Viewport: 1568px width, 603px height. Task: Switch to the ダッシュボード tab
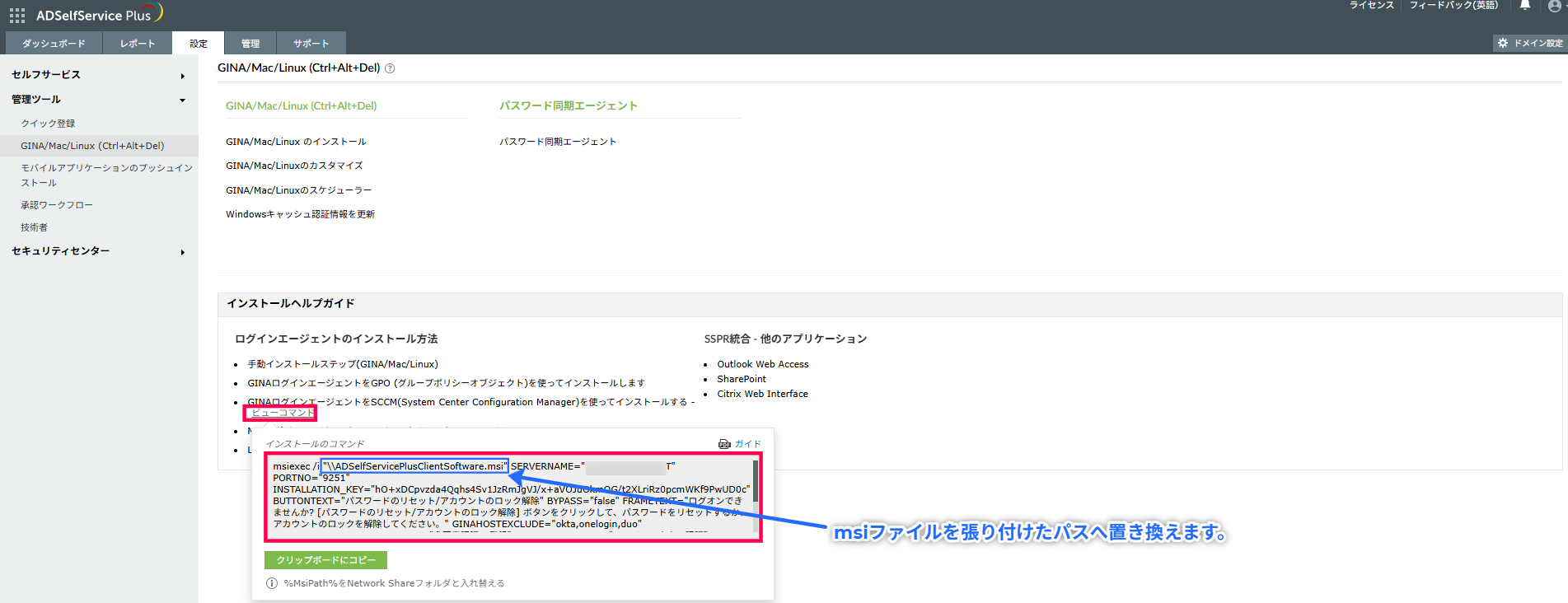54,43
